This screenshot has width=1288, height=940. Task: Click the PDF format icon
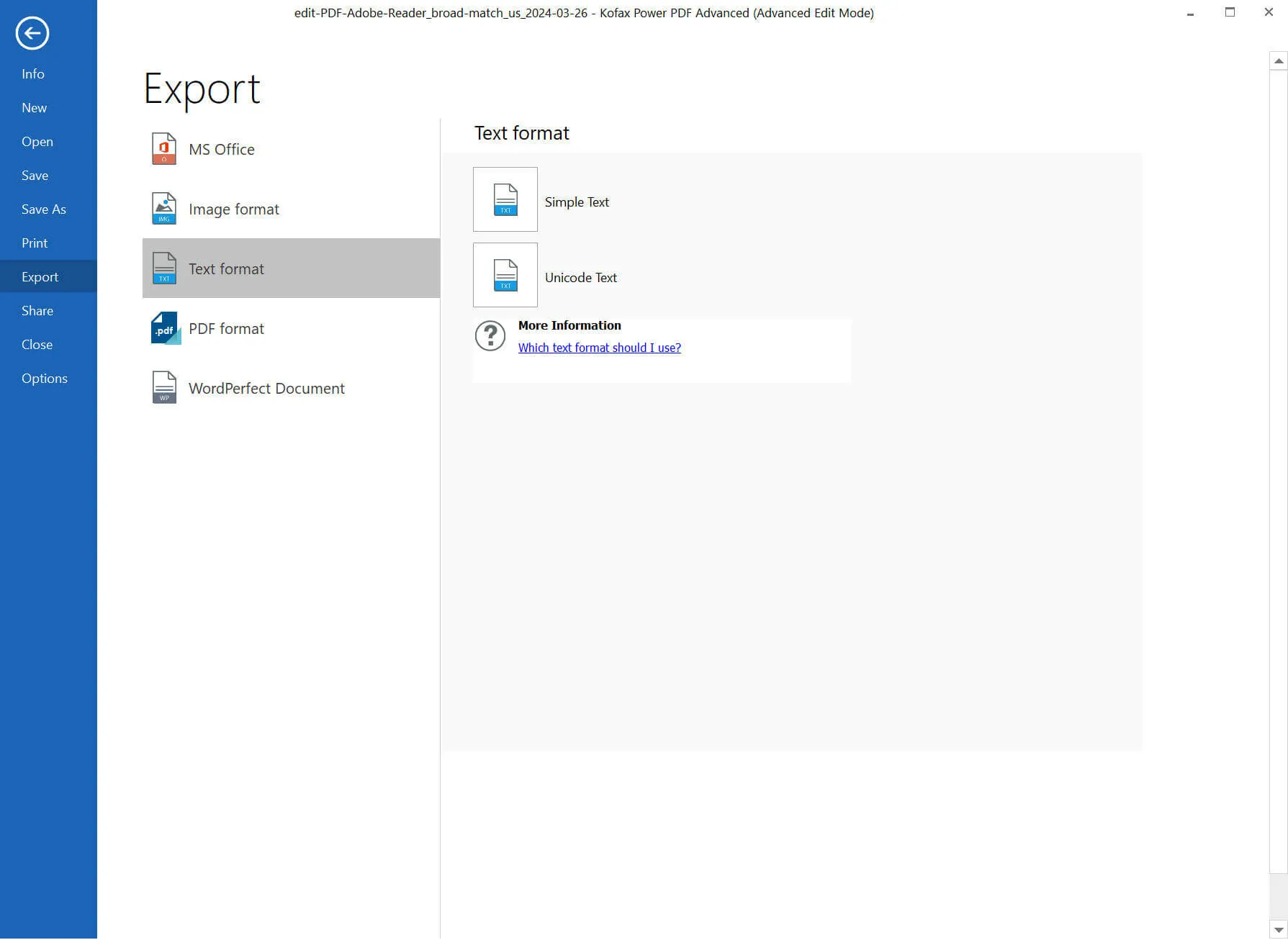pos(165,328)
